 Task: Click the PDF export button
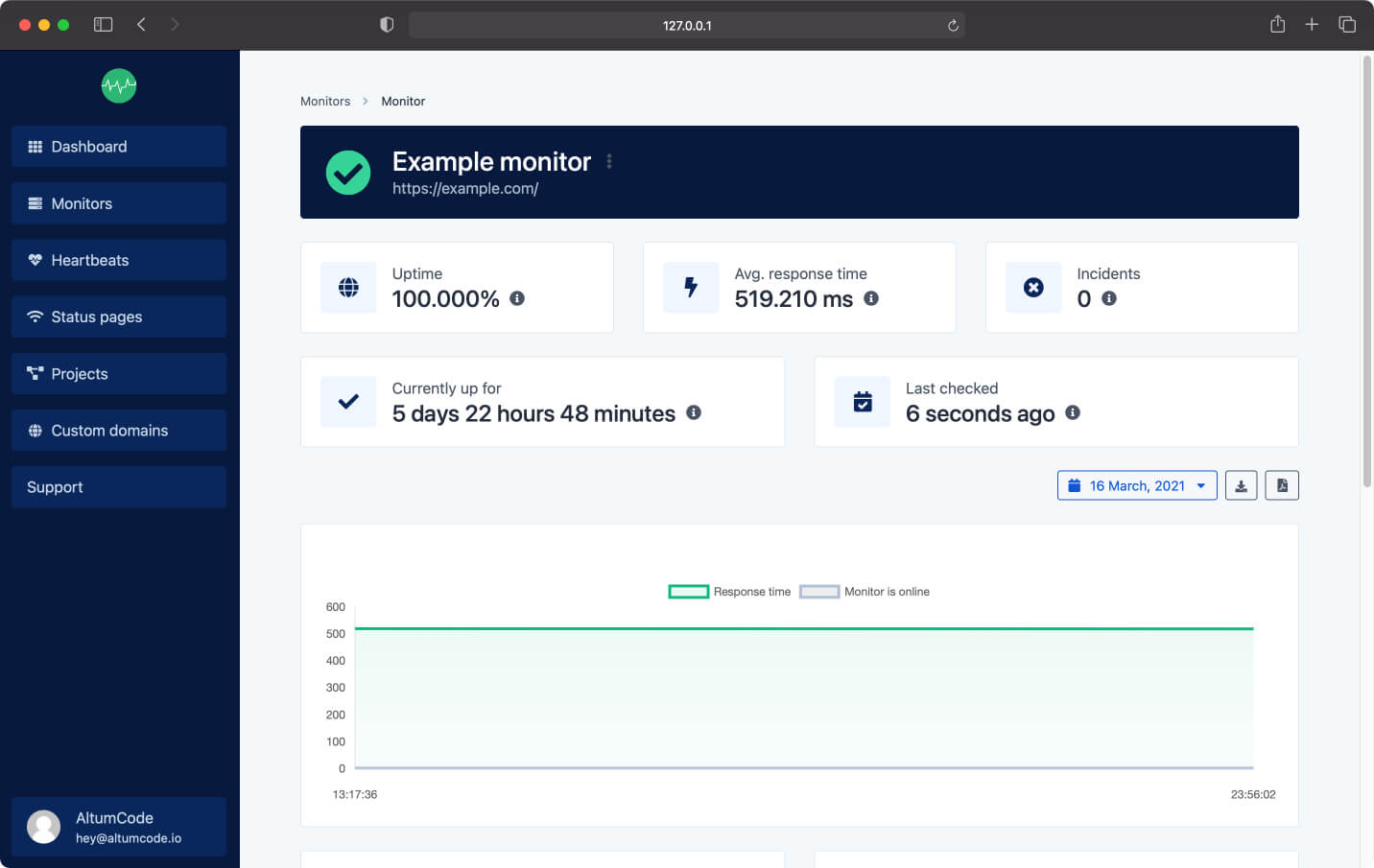[x=1282, y=485]
